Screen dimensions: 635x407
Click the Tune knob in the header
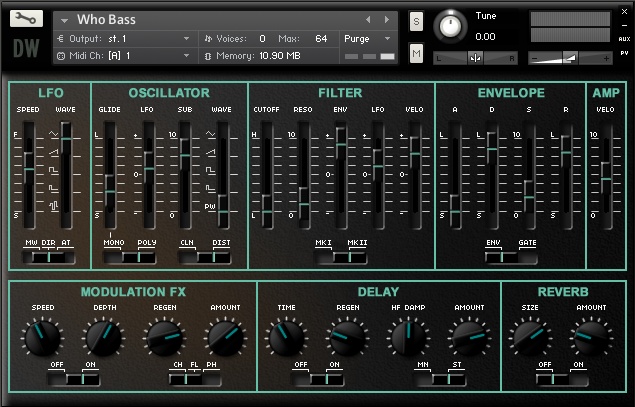pos(453,27)
